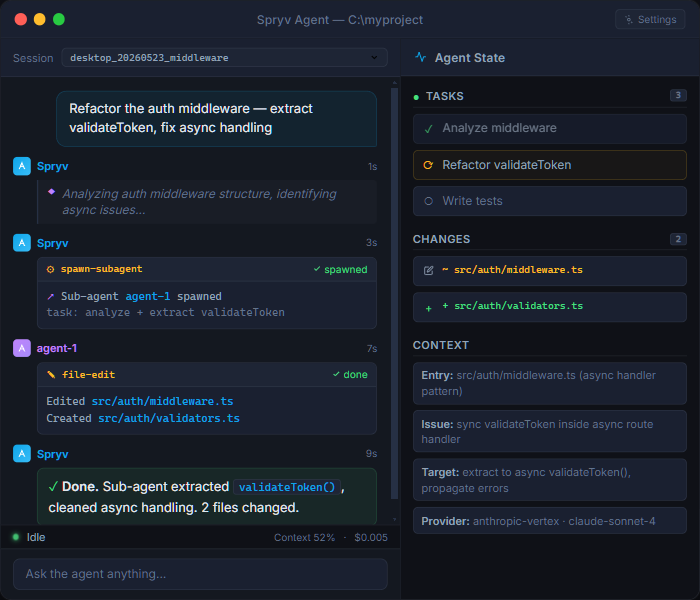Click the Issue context card

(549, 431)
